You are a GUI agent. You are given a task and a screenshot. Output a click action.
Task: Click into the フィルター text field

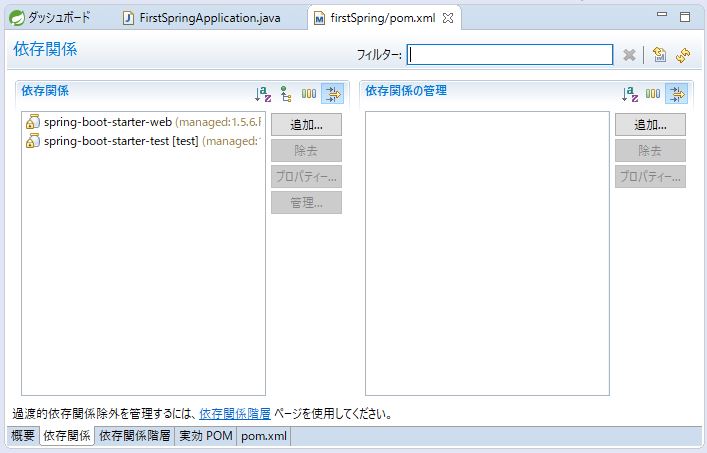pos(510,55)
